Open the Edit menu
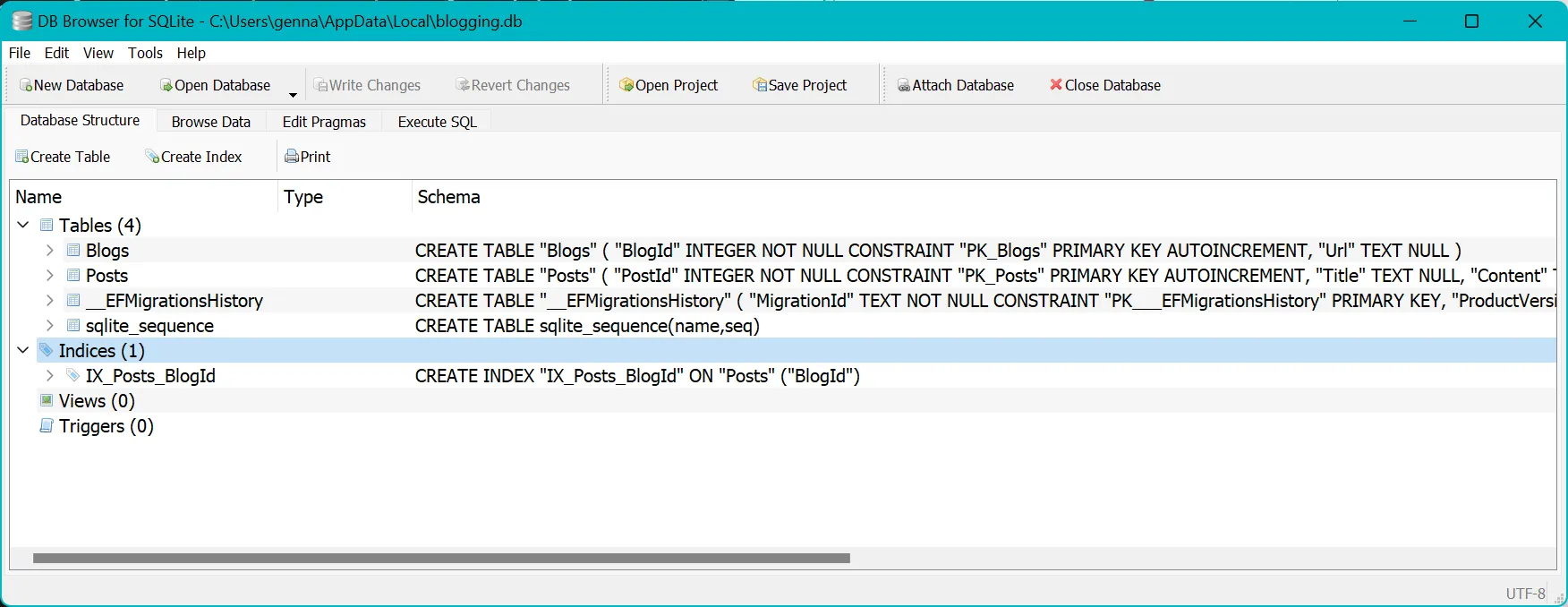The image size is (1568, 607). [56, 53]
